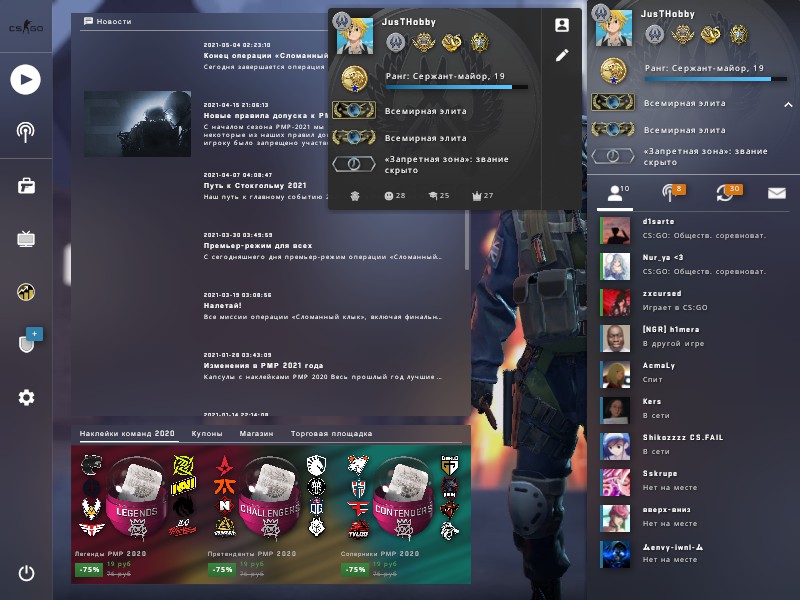This screenshot has width=800, height=600.
Task: Click the Fnatic team sticker logo
Action: (224, 486)
